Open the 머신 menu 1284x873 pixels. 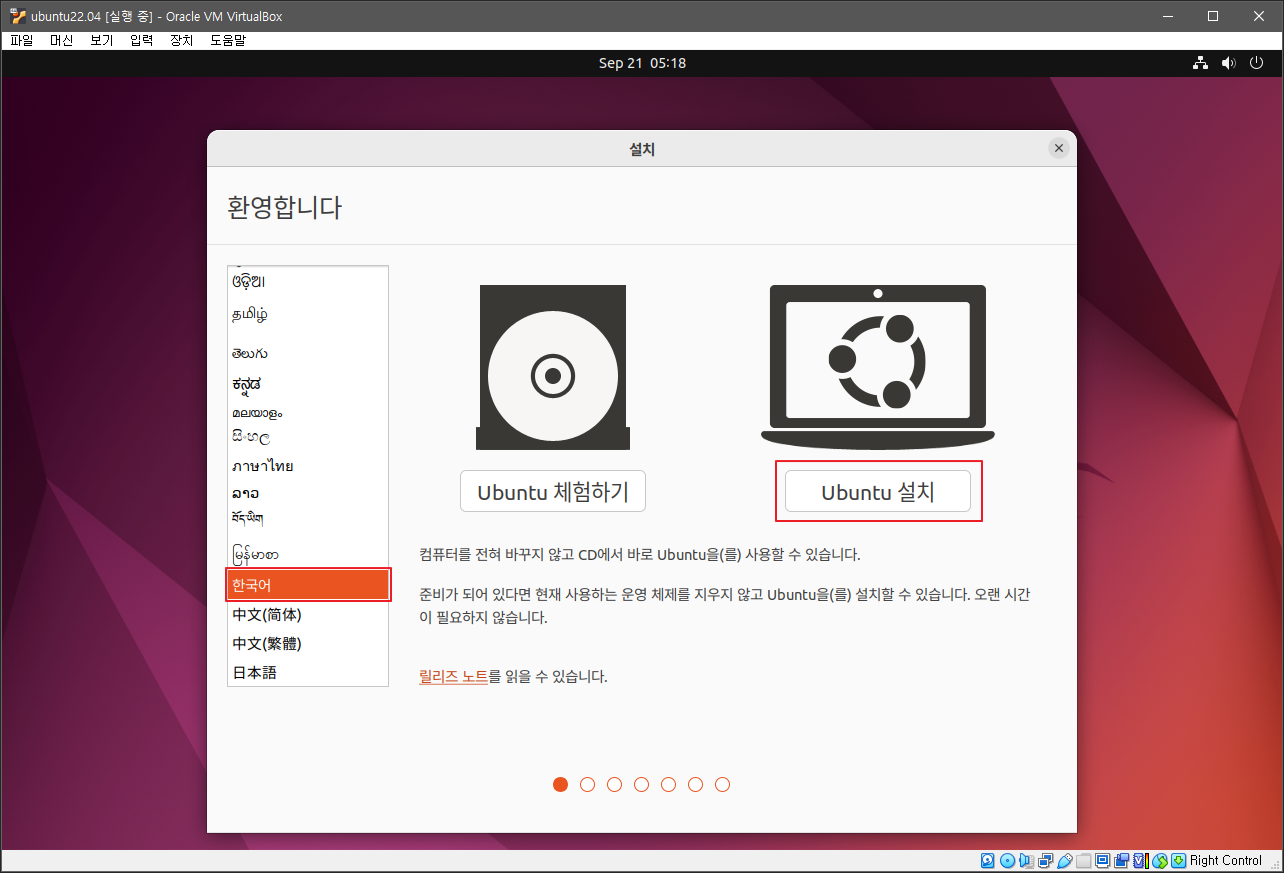62,40
